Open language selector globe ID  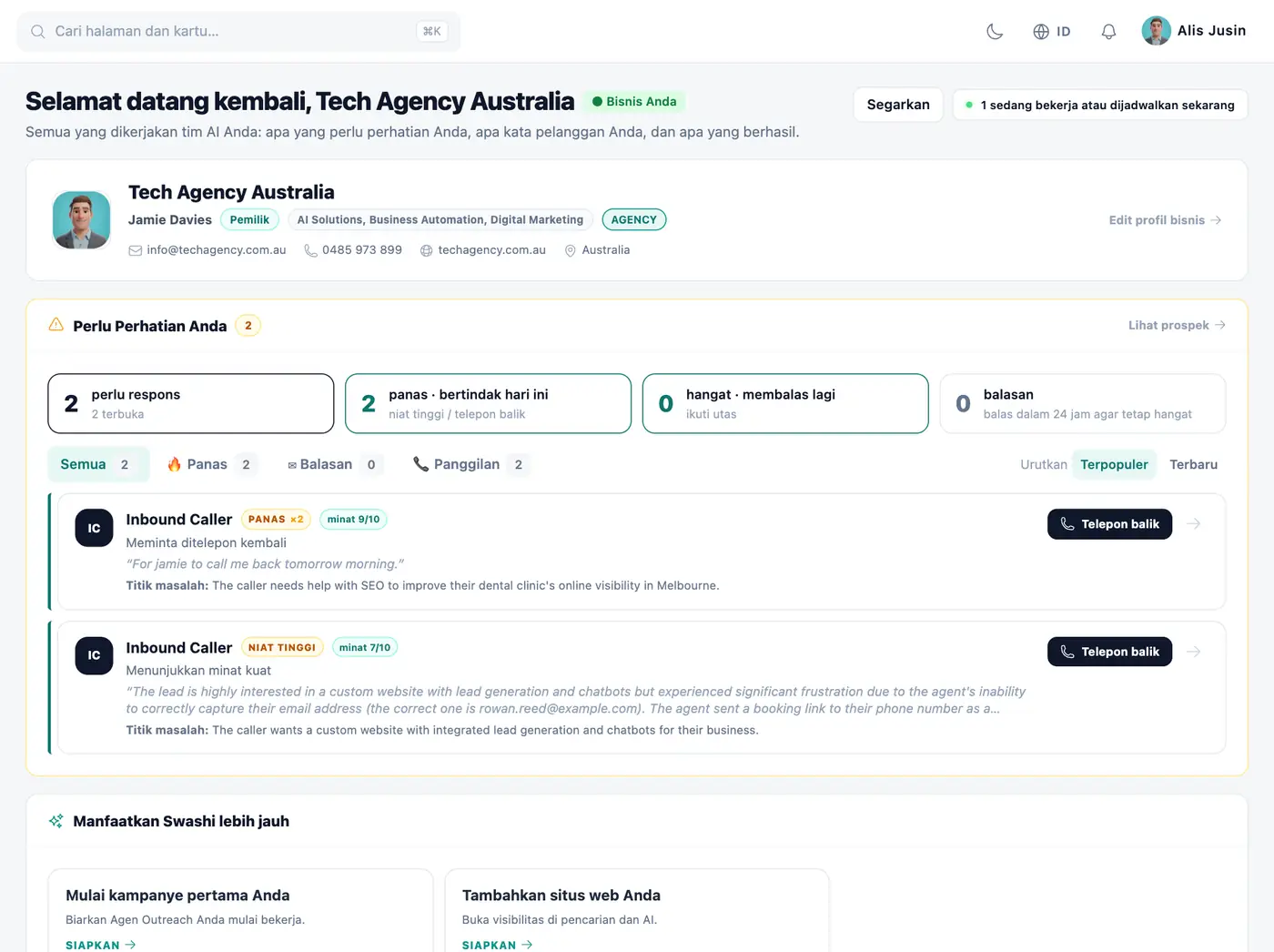pyautogui.click(x=1052, y=31)
